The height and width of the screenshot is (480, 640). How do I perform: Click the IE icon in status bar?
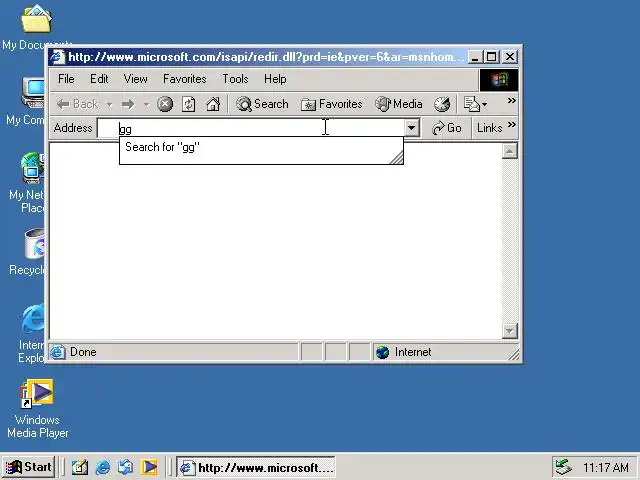[58, 352]
